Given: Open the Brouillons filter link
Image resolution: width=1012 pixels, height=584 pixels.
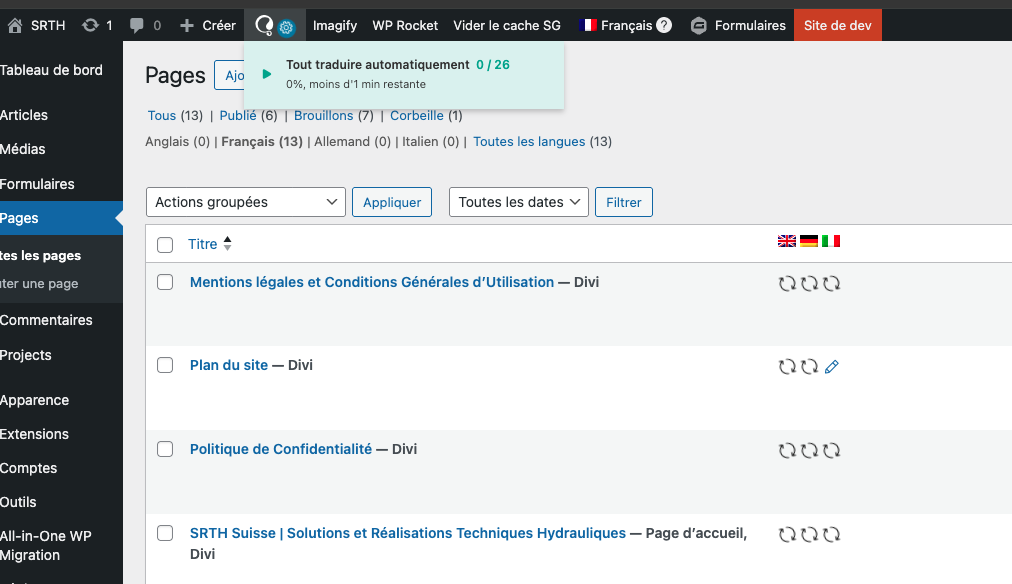Looking at the screenshot, I should (x=323, y=115).
